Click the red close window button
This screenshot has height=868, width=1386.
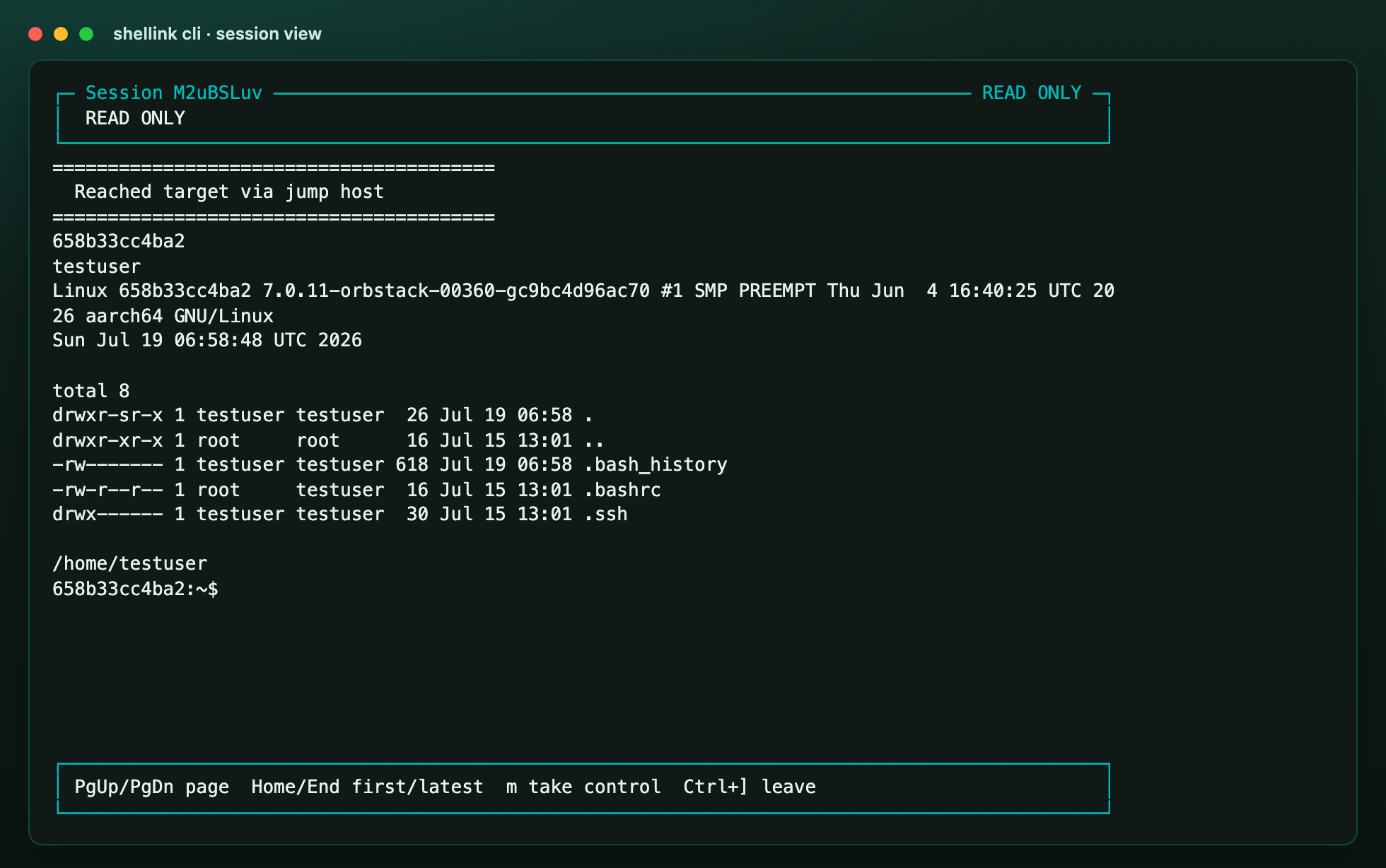[x=35, y=34]
